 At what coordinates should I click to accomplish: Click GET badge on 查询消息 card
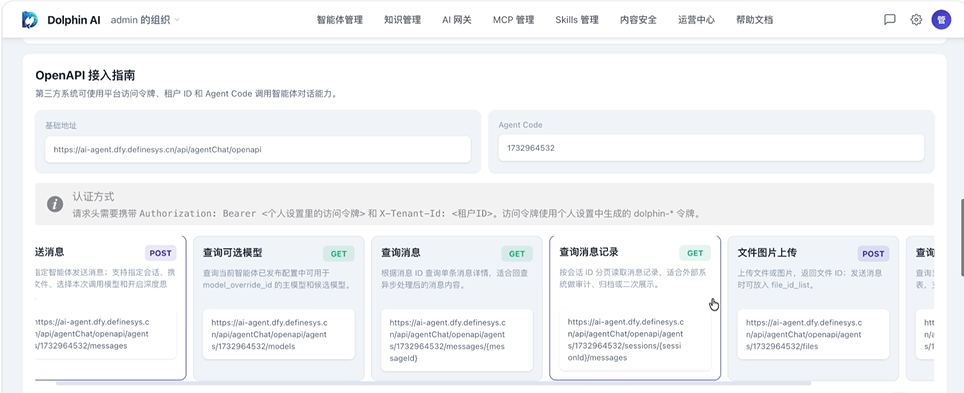click(517, 253)
